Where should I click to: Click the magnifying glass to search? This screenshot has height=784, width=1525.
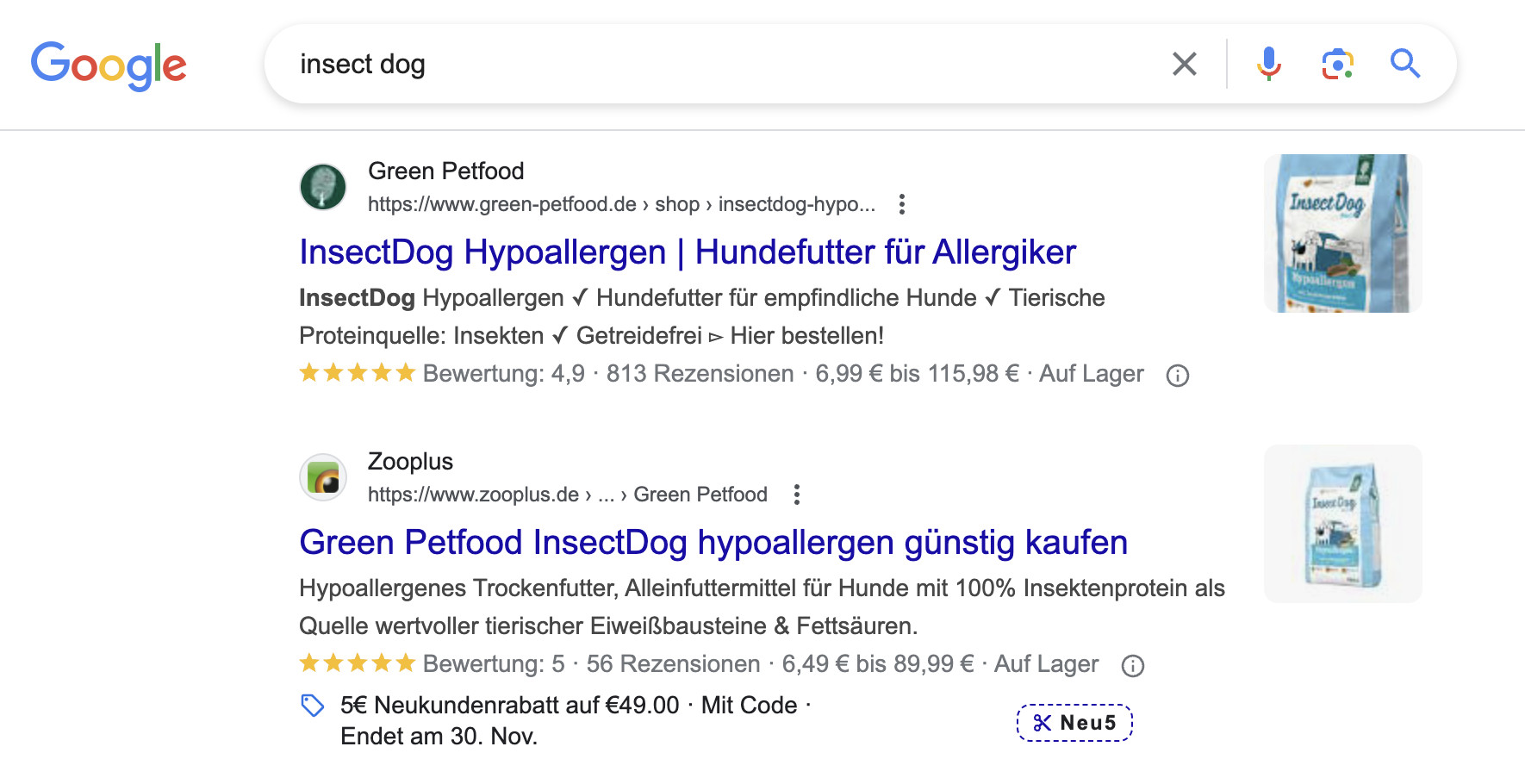(x=1405, y=63)
